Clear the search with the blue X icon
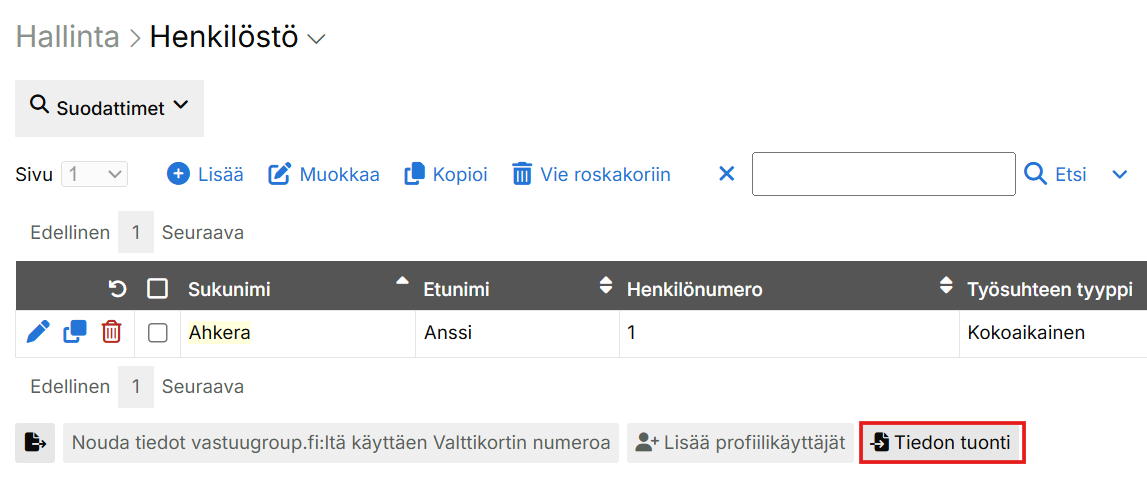 (x=727, y=174)
